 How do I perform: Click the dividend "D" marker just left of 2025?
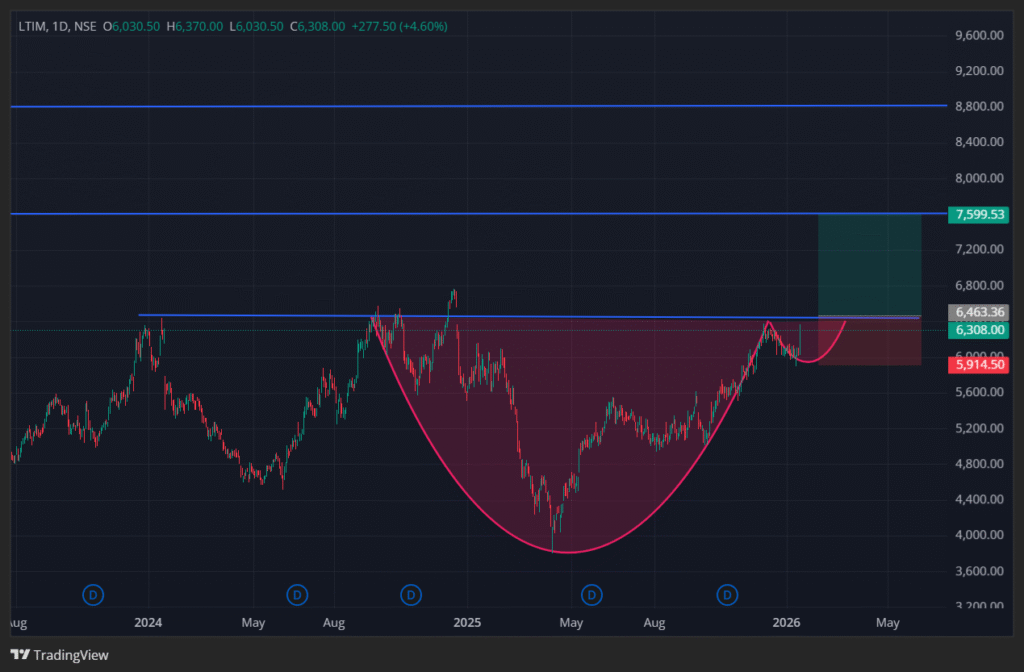(x=411, y=595)
